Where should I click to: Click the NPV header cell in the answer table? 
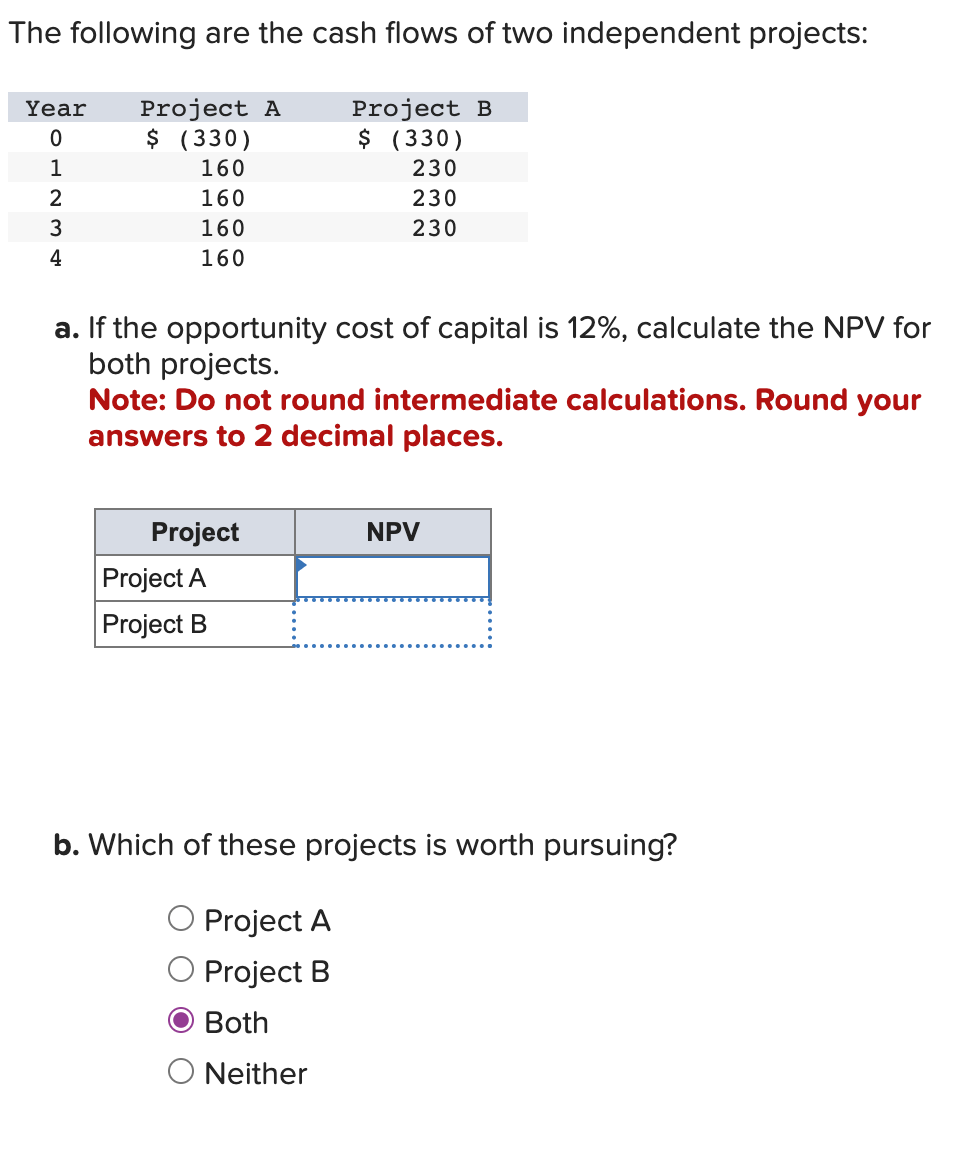coord(392,532)
